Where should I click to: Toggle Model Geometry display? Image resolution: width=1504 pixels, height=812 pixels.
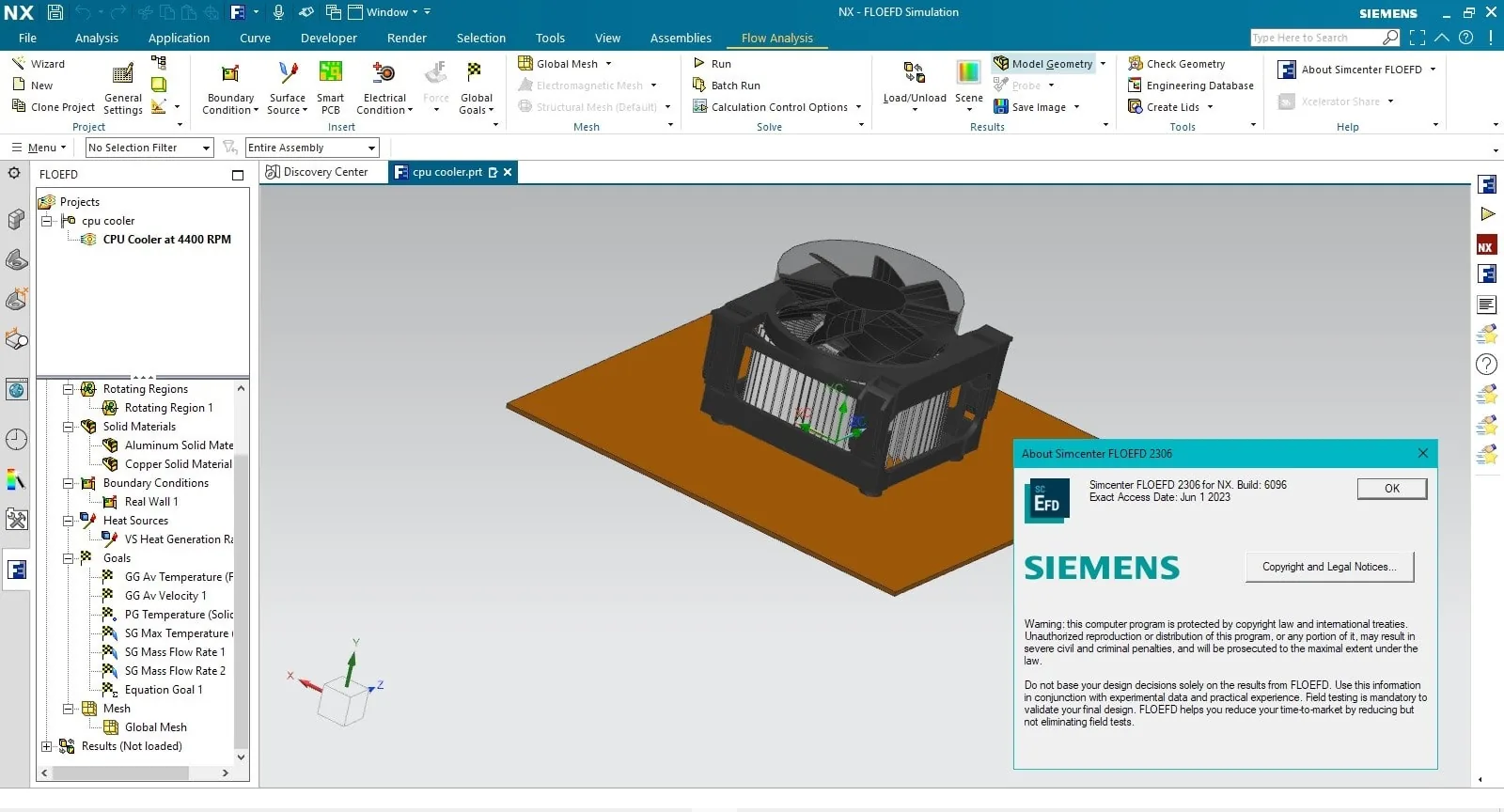[x=1043, y=64]
